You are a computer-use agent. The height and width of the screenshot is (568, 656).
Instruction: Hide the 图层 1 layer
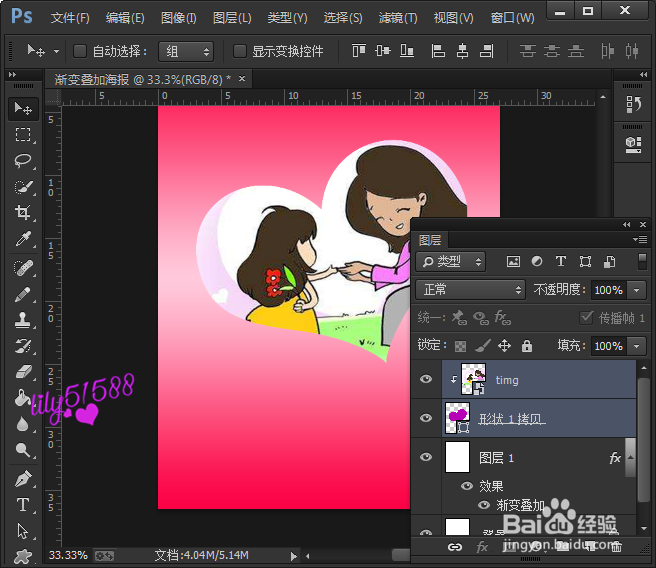(426, 457)
